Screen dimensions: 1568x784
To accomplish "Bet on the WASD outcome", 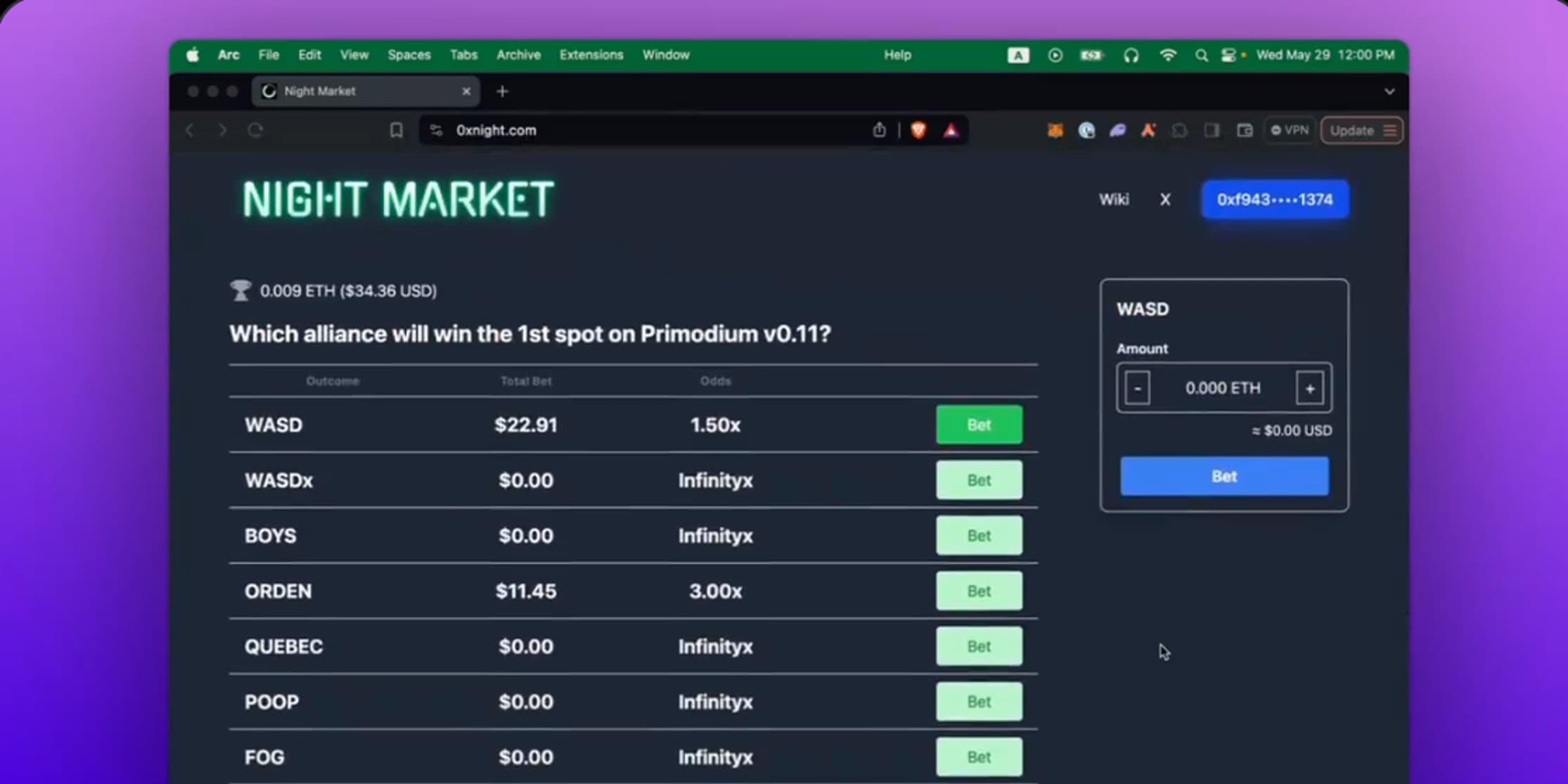I will 979,425.
